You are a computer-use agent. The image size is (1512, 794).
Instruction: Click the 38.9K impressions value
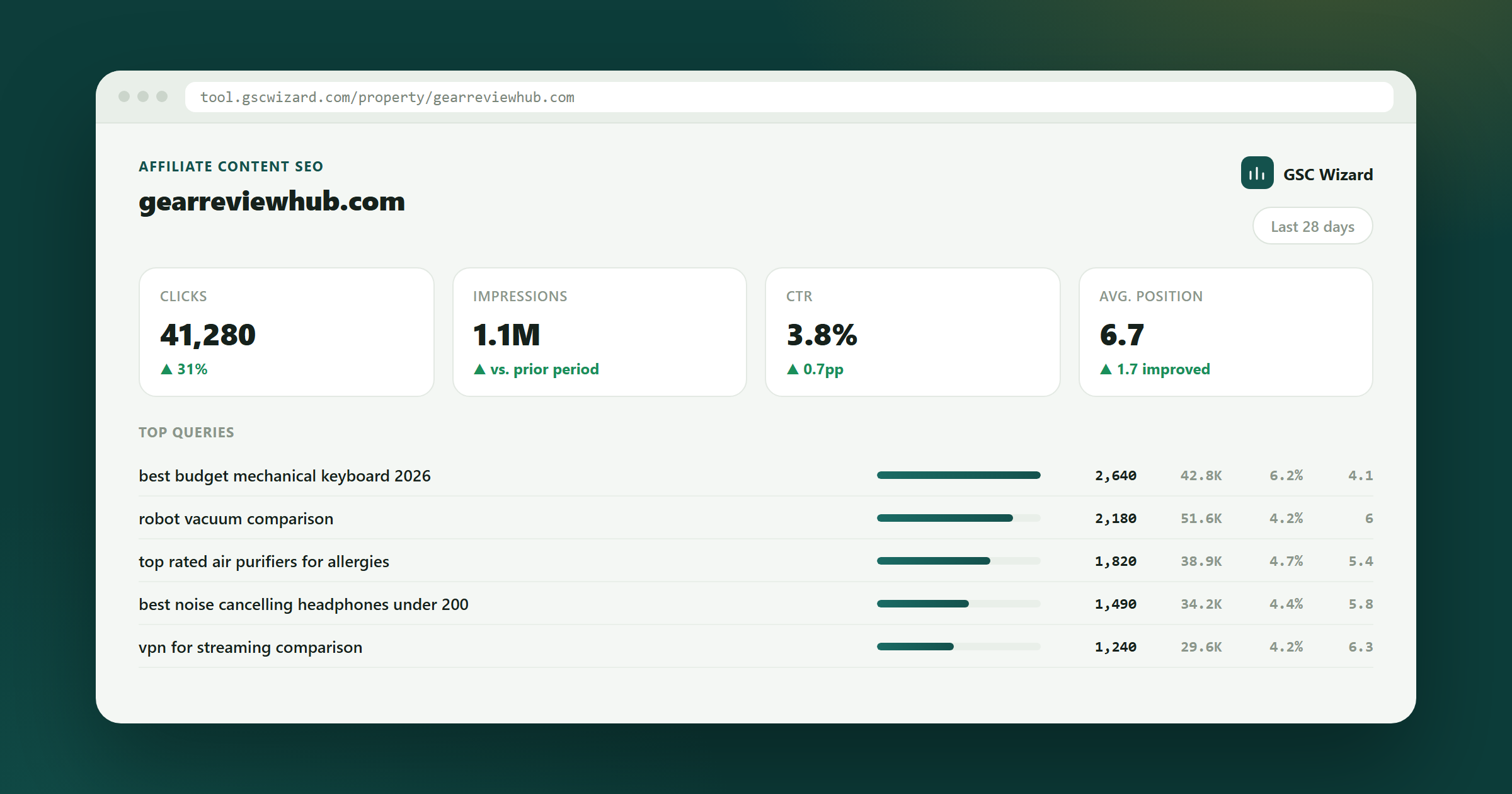1201,561
